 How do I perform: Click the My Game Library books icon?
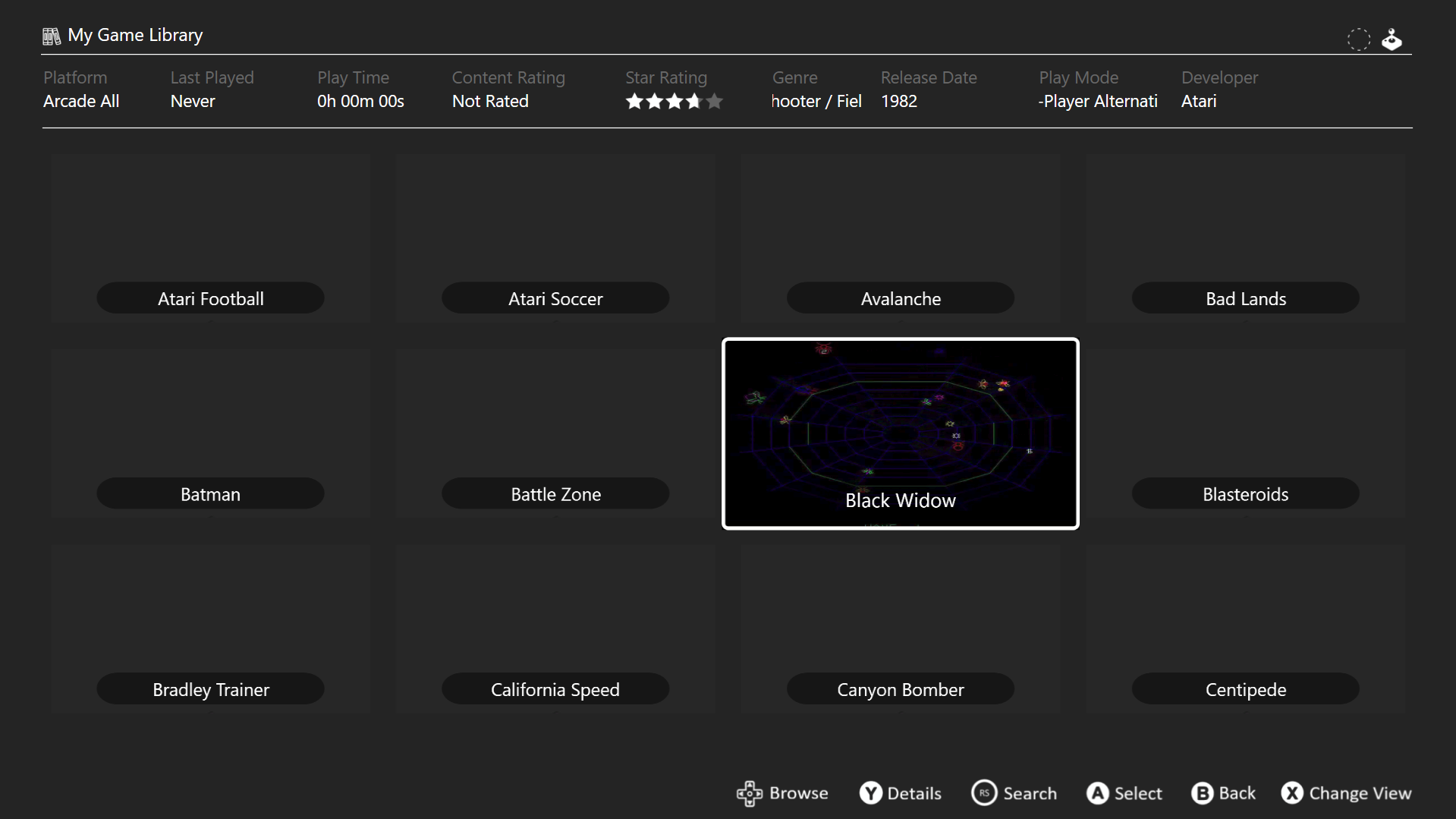[51, 36]
